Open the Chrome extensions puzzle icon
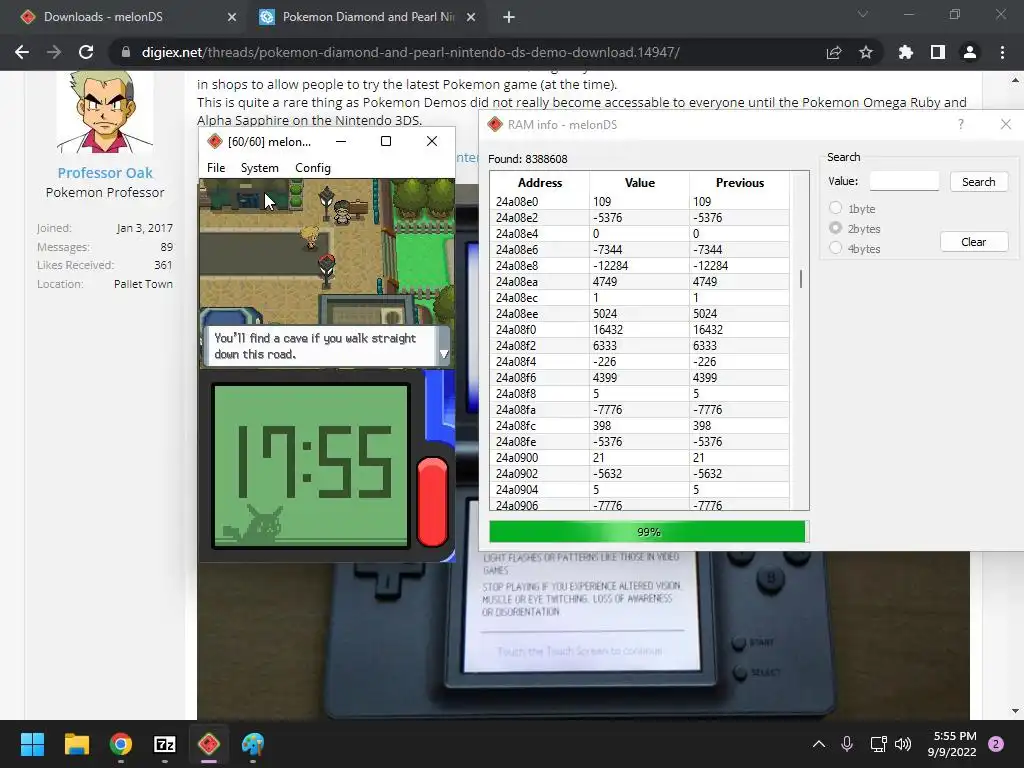Screen dimensions: 1024x768 (905, 52)
